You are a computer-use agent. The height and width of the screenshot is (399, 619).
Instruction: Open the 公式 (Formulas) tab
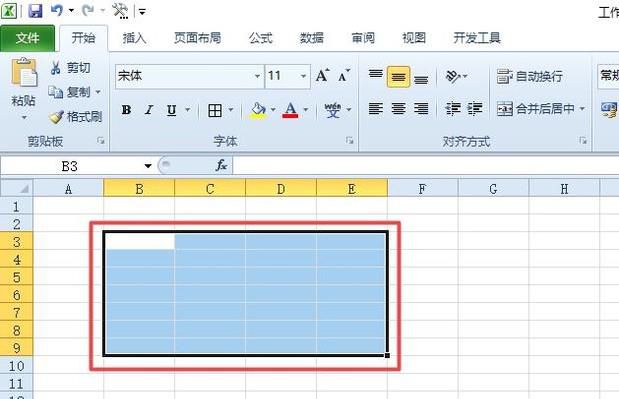(x=261, y=38)
